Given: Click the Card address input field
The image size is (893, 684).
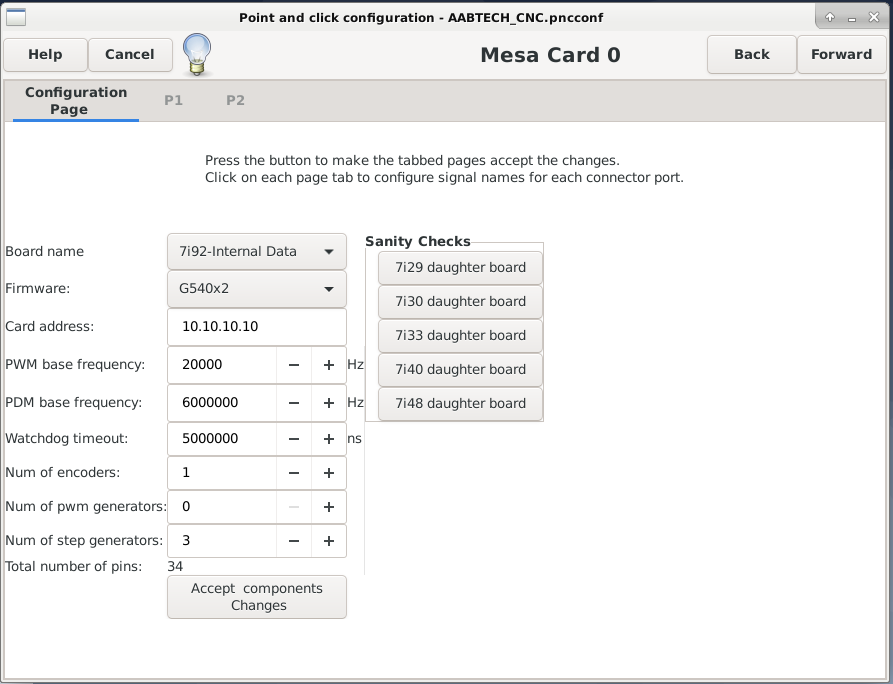Looking at the screenshot, I should click(x=257, y=327).
